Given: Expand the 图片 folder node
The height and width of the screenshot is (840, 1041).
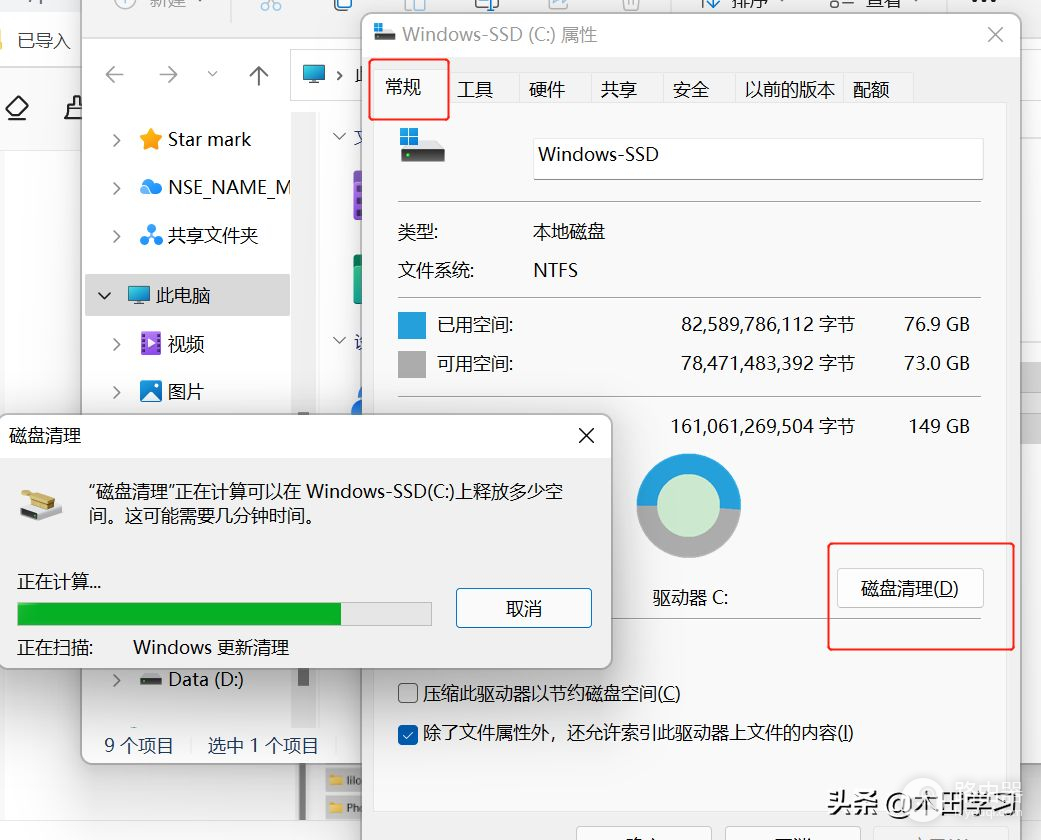Looking at the screenshot, I should [x=116, y=392].
